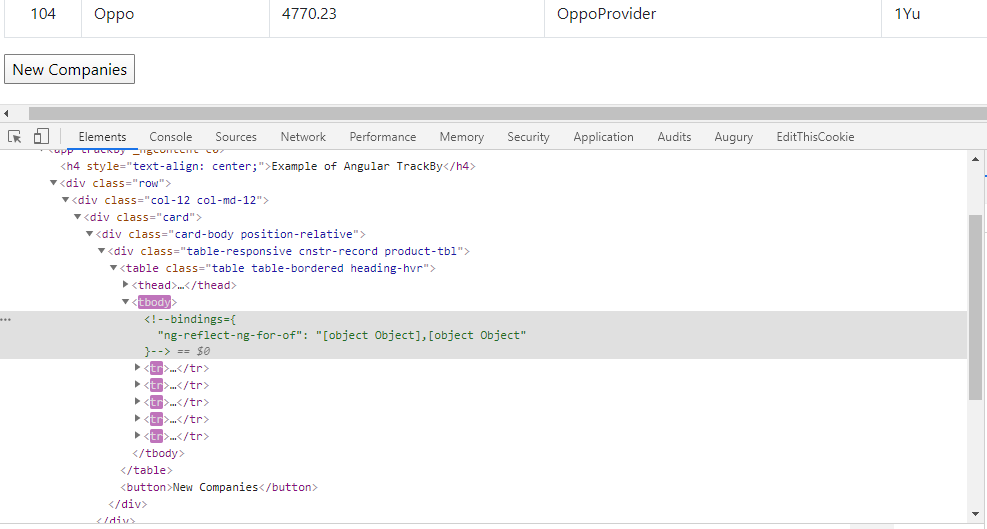Toggle the device toolbar icon
This screenshot has width=987, height=529.
41,137
